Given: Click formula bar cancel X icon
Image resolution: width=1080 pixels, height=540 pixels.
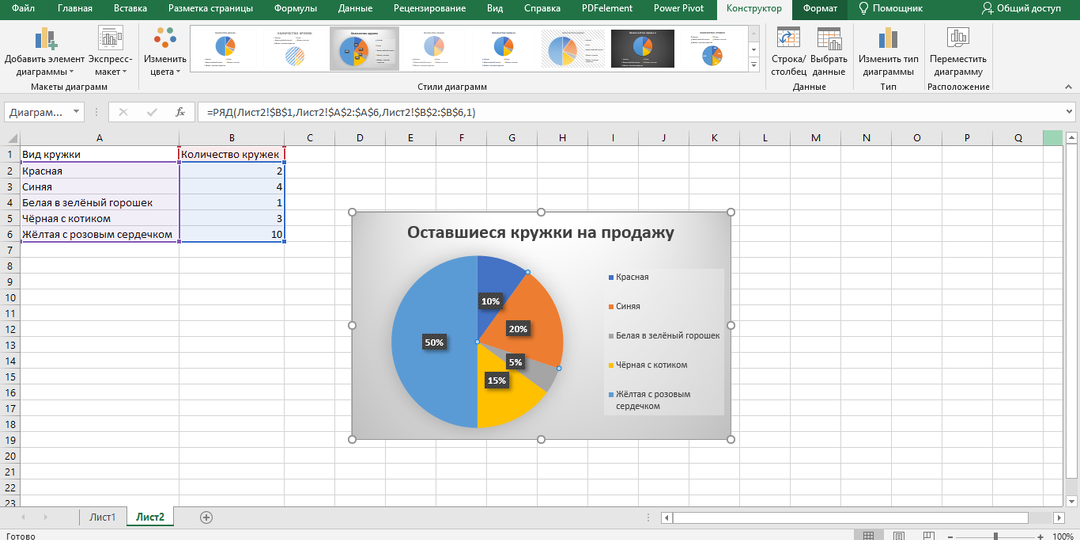Looking at the screenshot, I should 123,112.
